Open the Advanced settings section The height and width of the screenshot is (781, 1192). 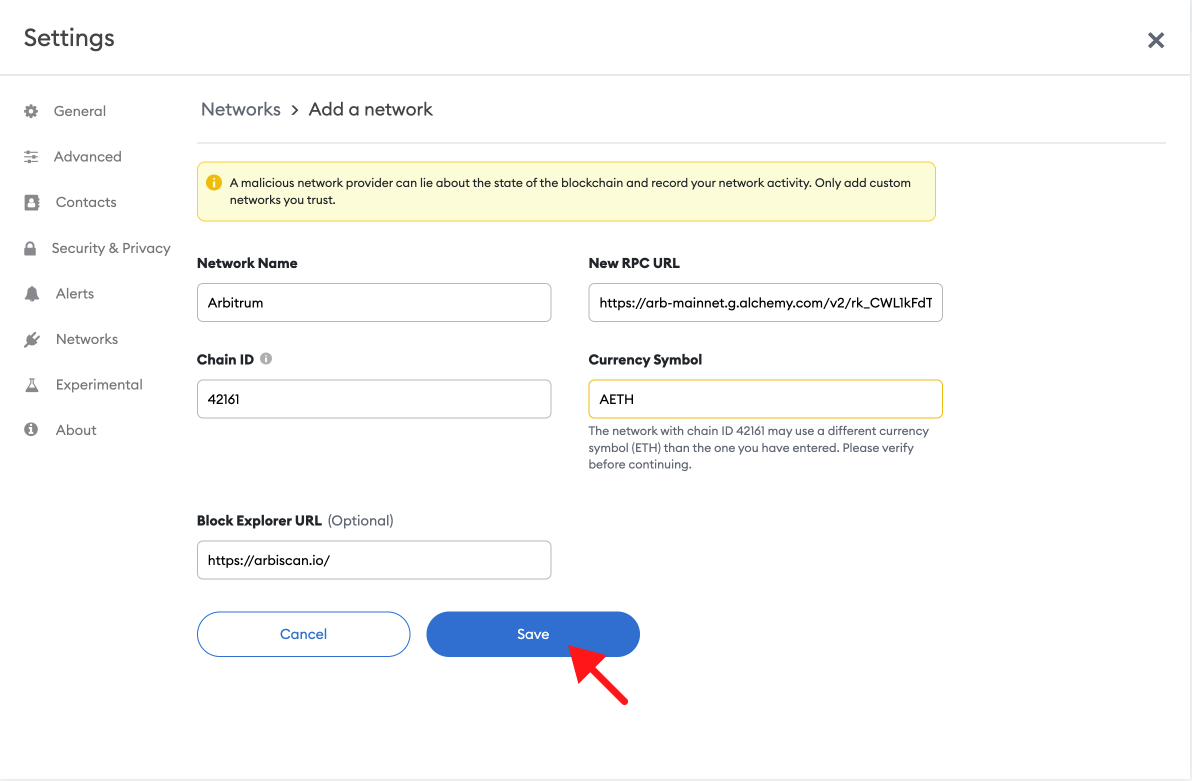(x=87, y=157)
